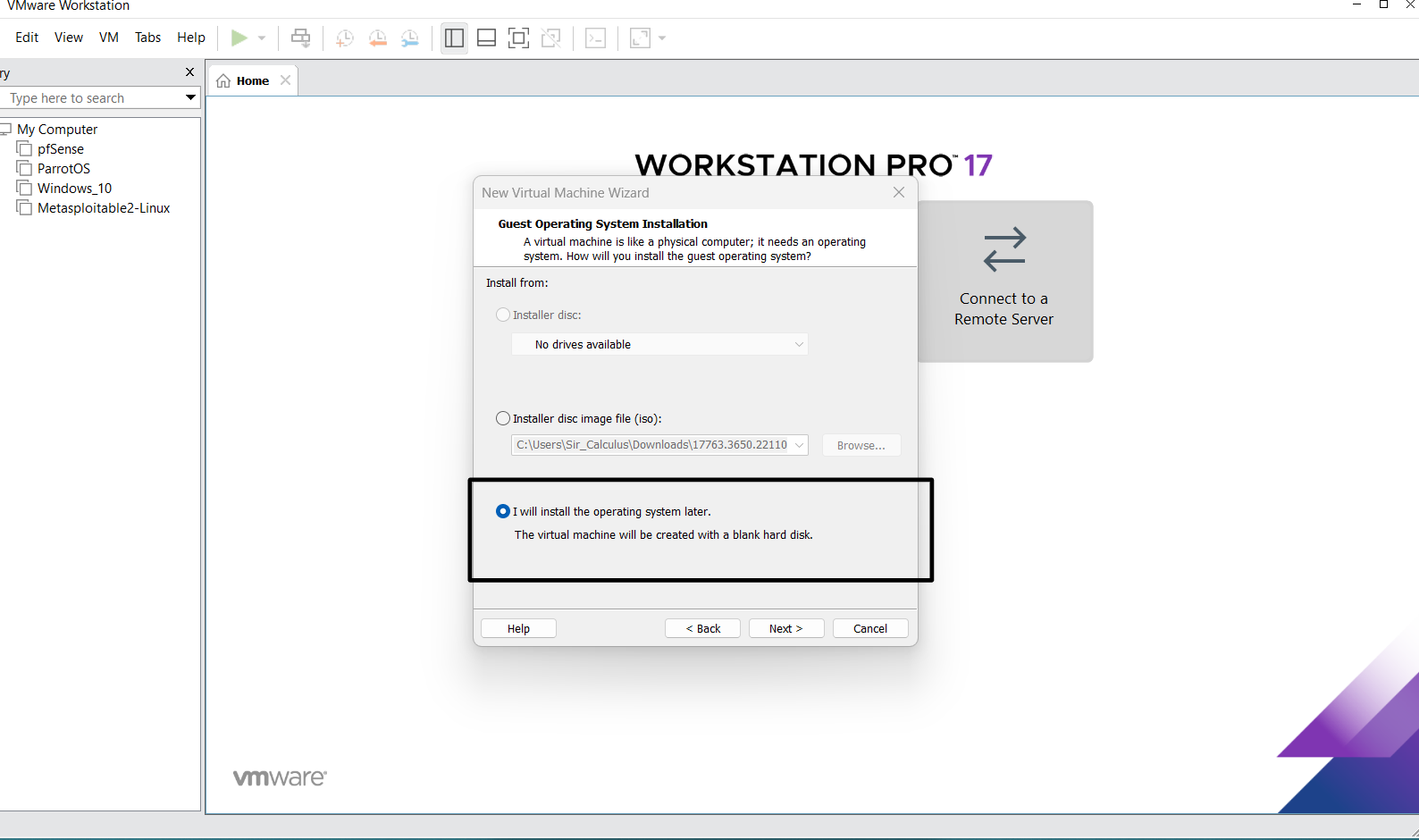The height and width of the screenshot is (840, 1419).
Task: Open the View menu
Action: click(x=69, y=38)
